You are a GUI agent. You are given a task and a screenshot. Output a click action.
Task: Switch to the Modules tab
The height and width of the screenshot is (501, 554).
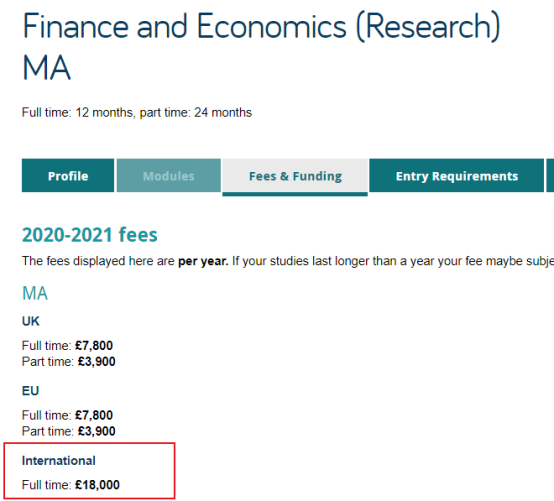pyautogui.click(x=169, y=176)
